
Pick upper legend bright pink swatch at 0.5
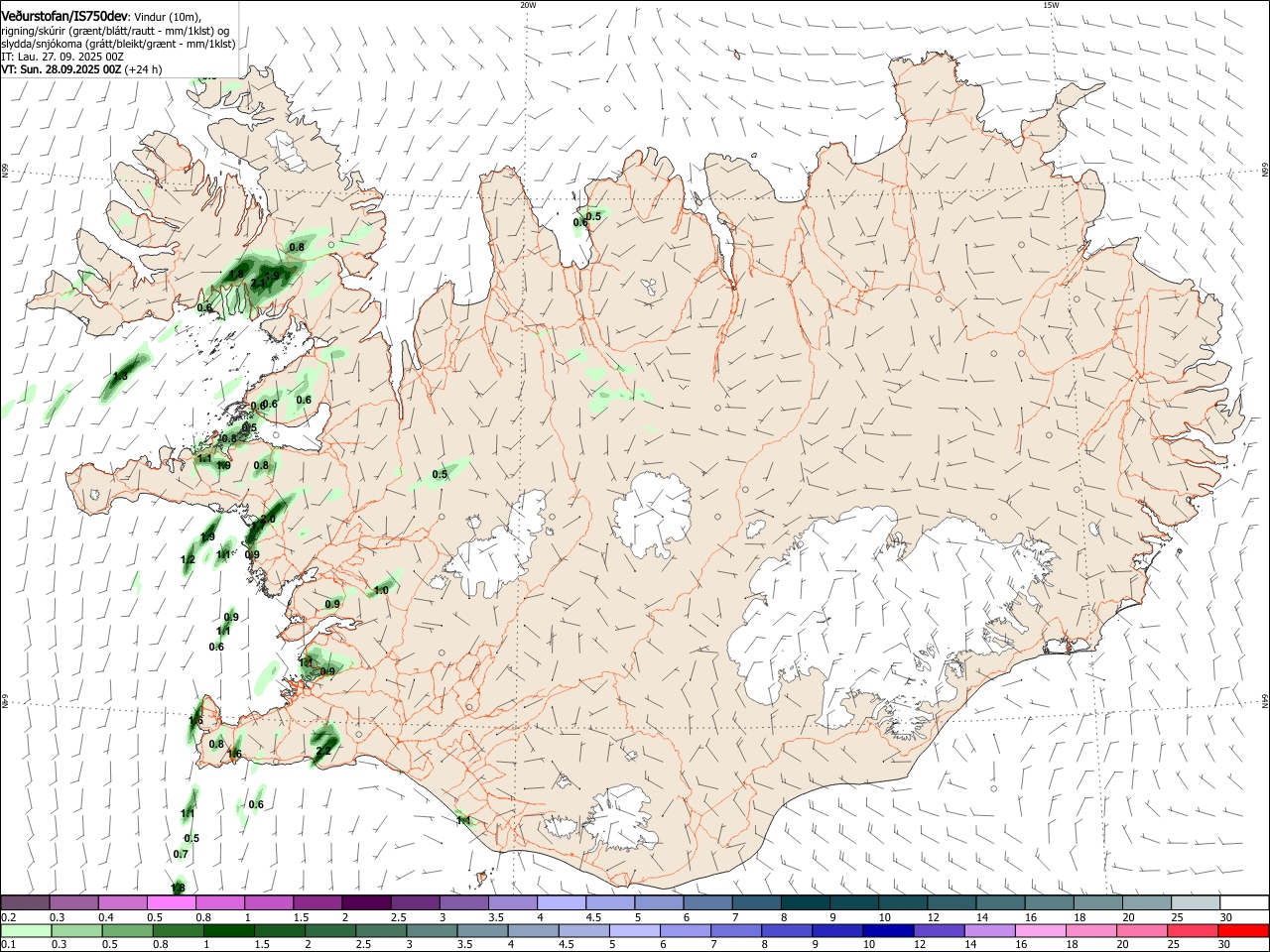pyautogui.click(x=171, y=902)
